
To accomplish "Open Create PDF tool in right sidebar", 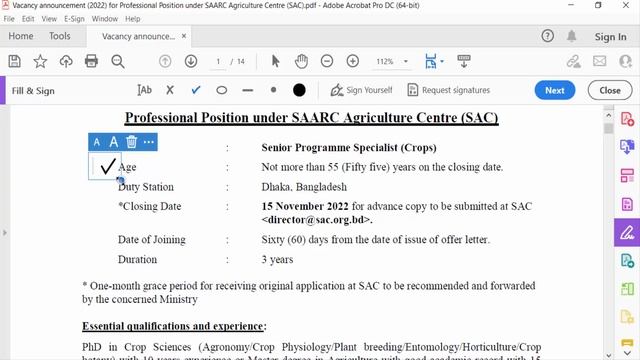I will (x=627, y=119).
